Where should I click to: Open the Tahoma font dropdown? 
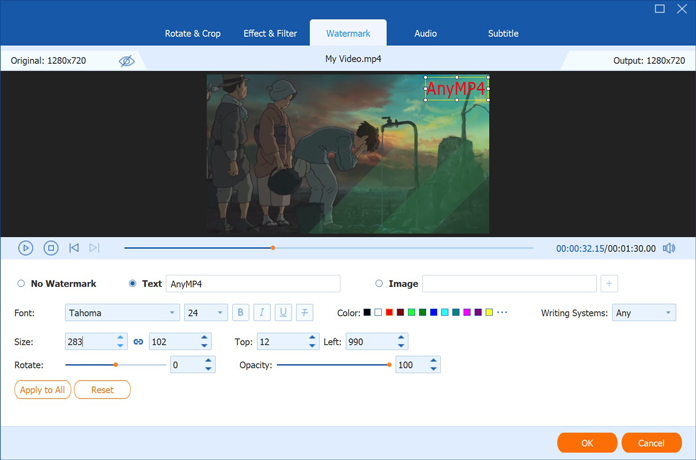[x=122, y=313]
